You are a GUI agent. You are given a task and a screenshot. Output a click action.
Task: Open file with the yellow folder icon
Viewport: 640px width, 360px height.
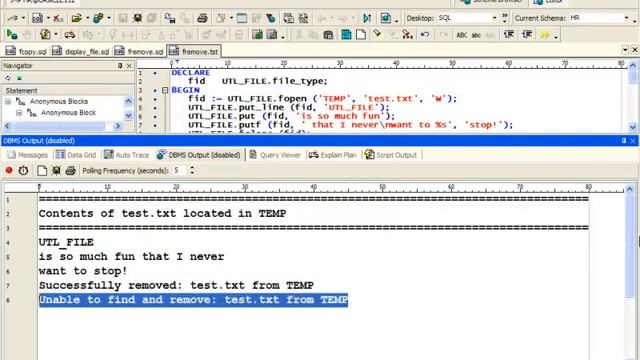tap(76, 18)
